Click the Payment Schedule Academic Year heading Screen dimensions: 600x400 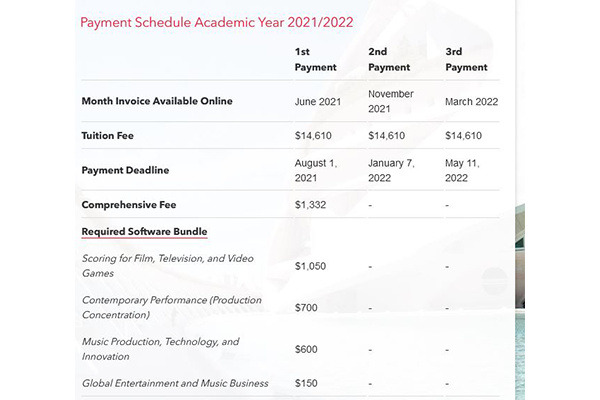(217, 21)
